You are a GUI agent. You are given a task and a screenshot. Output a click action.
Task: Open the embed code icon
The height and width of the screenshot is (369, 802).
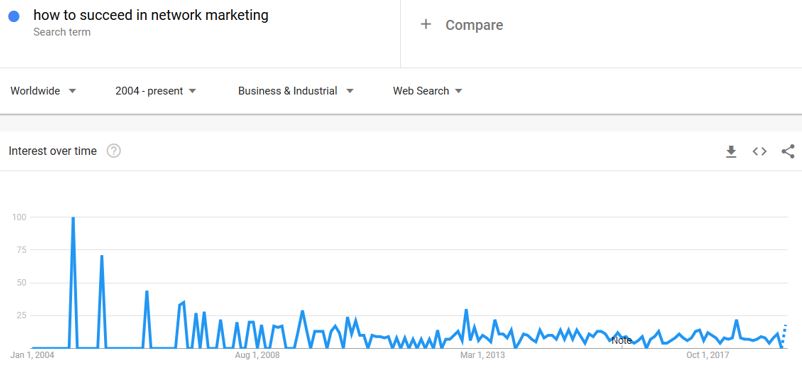click(760, 151)
